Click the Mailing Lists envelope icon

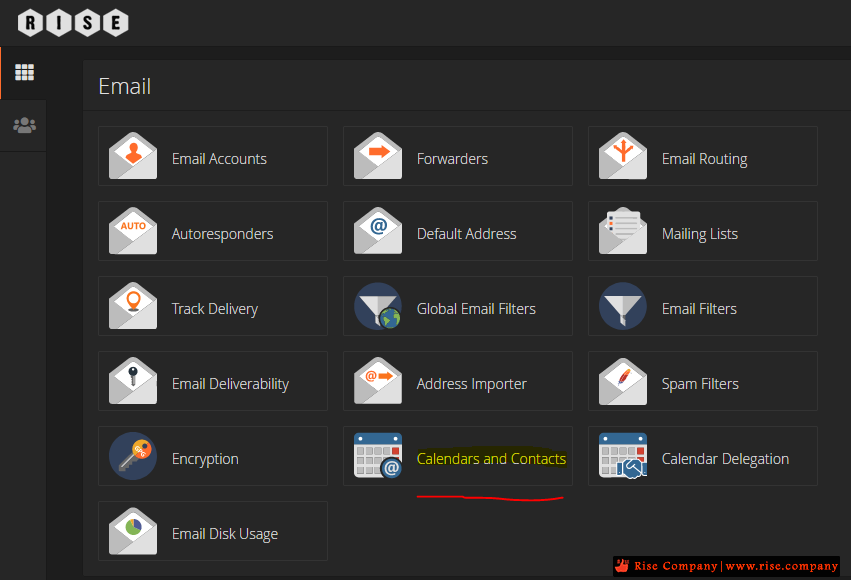(623, 231)
